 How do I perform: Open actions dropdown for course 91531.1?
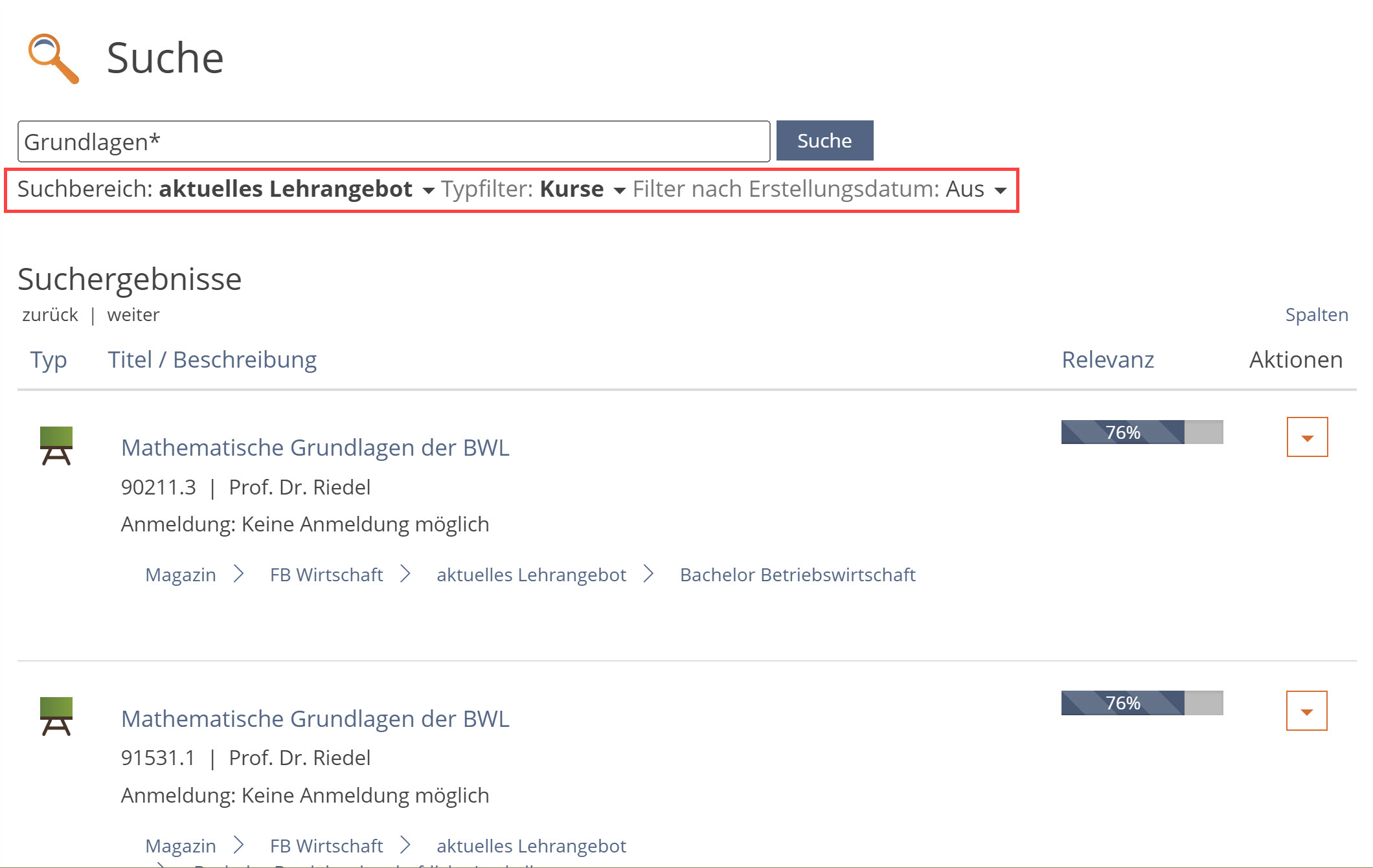coord(1306,711)
